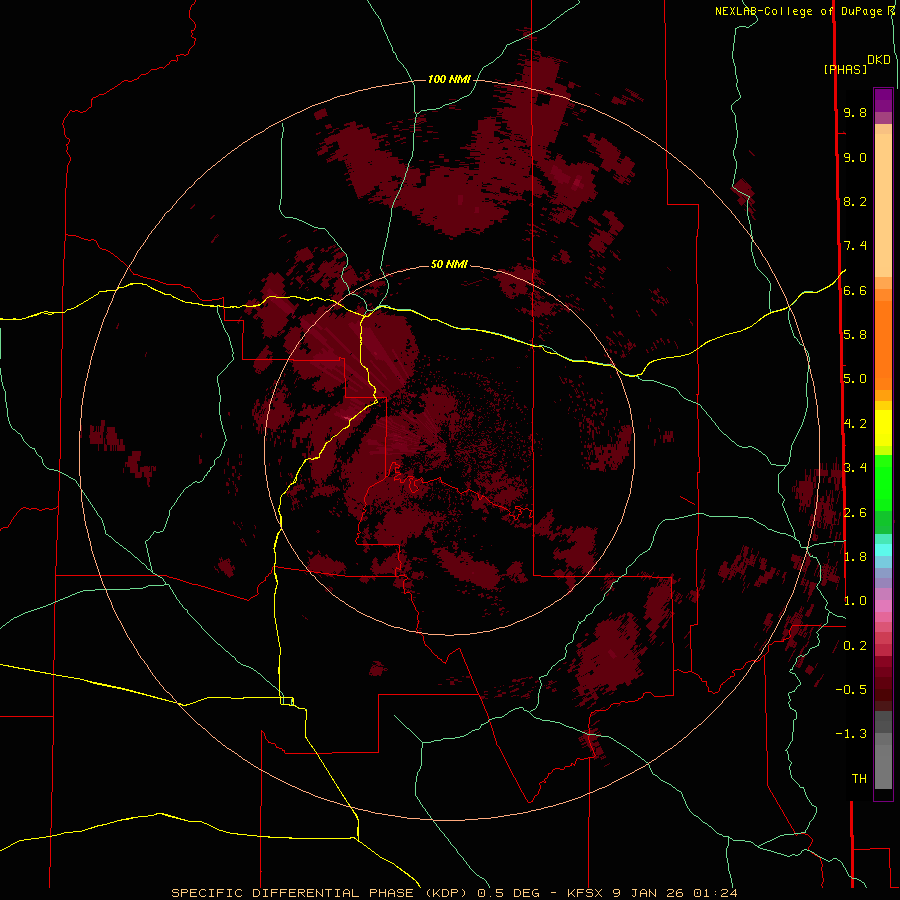Viewport: 900px width, 900px height.
Task: Click the TH threshold label
Action: [x=859, y=779]
